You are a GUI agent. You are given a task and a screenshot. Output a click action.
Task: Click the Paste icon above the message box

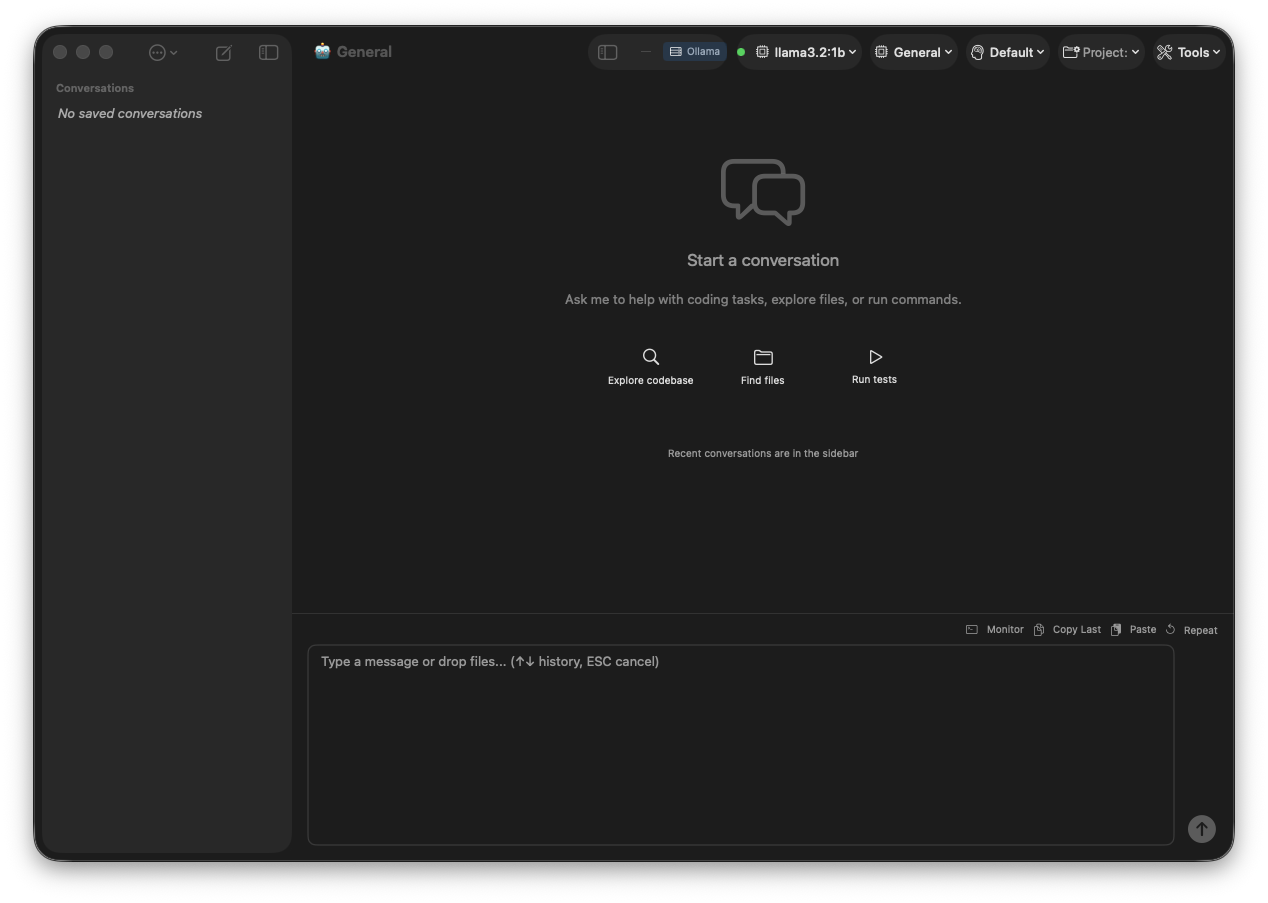tap(1116, 629)
